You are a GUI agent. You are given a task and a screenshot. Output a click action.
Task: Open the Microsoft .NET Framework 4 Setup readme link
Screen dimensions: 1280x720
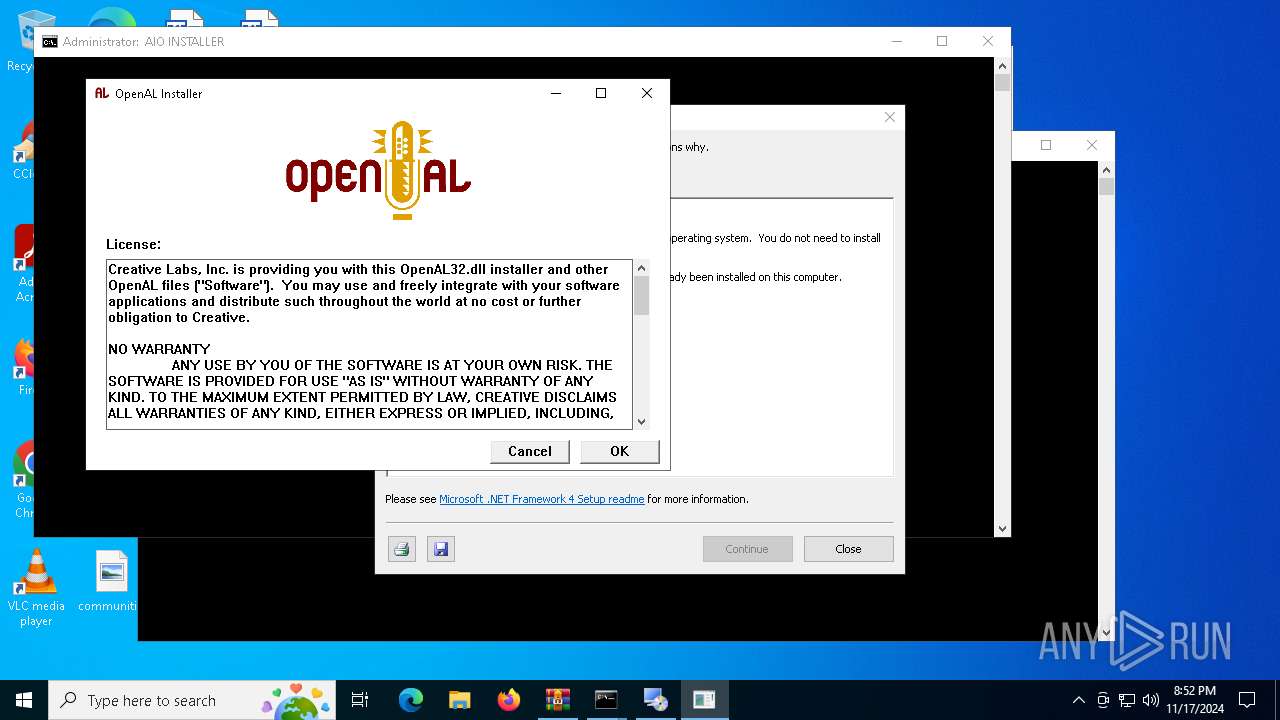(542, 499)
